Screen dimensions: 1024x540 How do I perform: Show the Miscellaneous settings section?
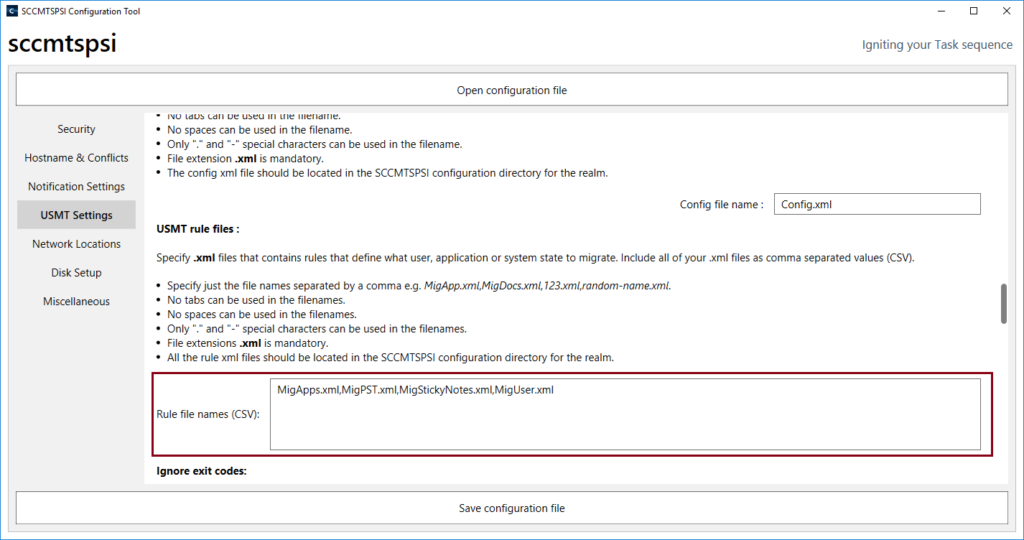[x=76, y=302]
